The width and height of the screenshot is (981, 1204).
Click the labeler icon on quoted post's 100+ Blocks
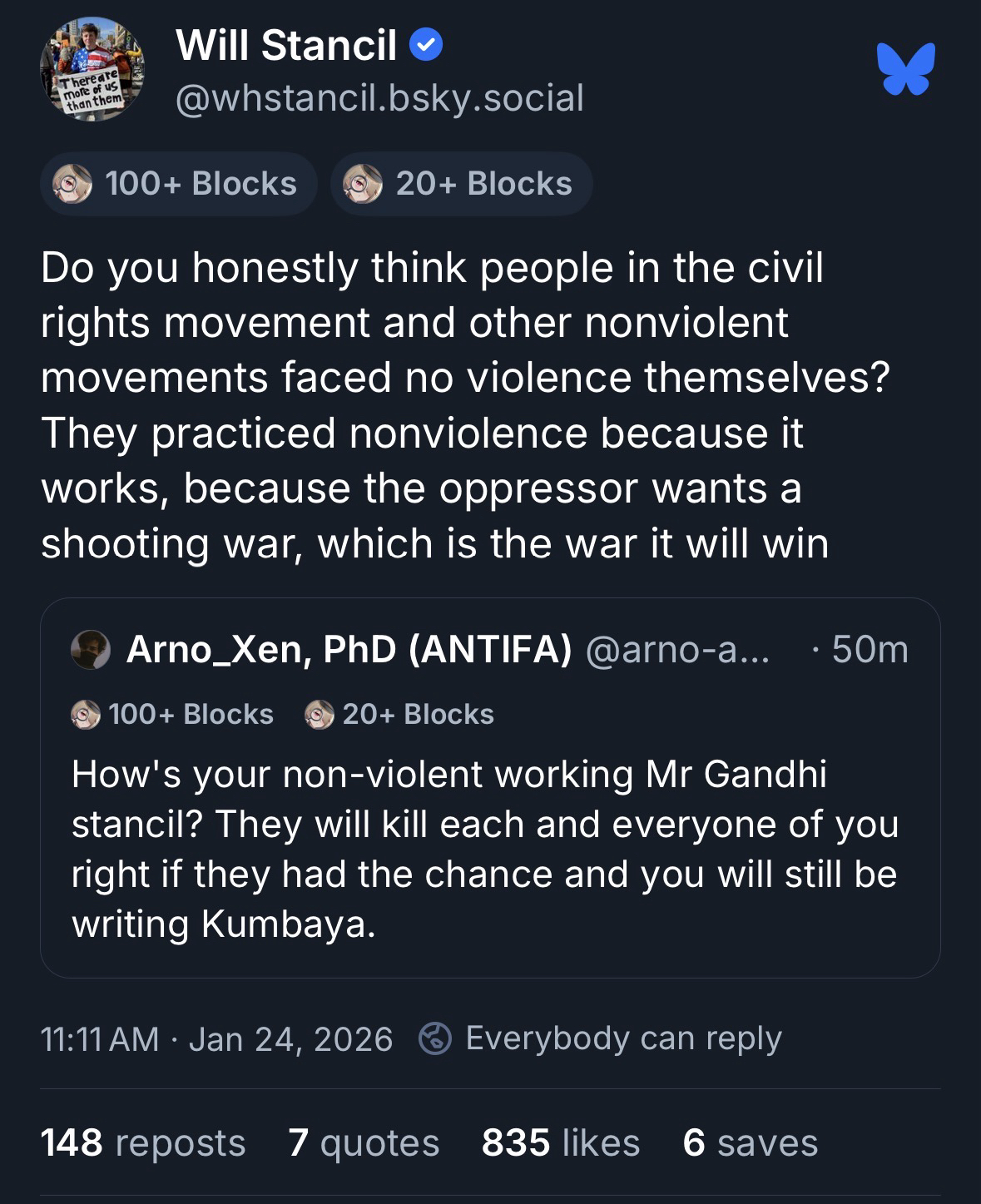coord(86,715)
